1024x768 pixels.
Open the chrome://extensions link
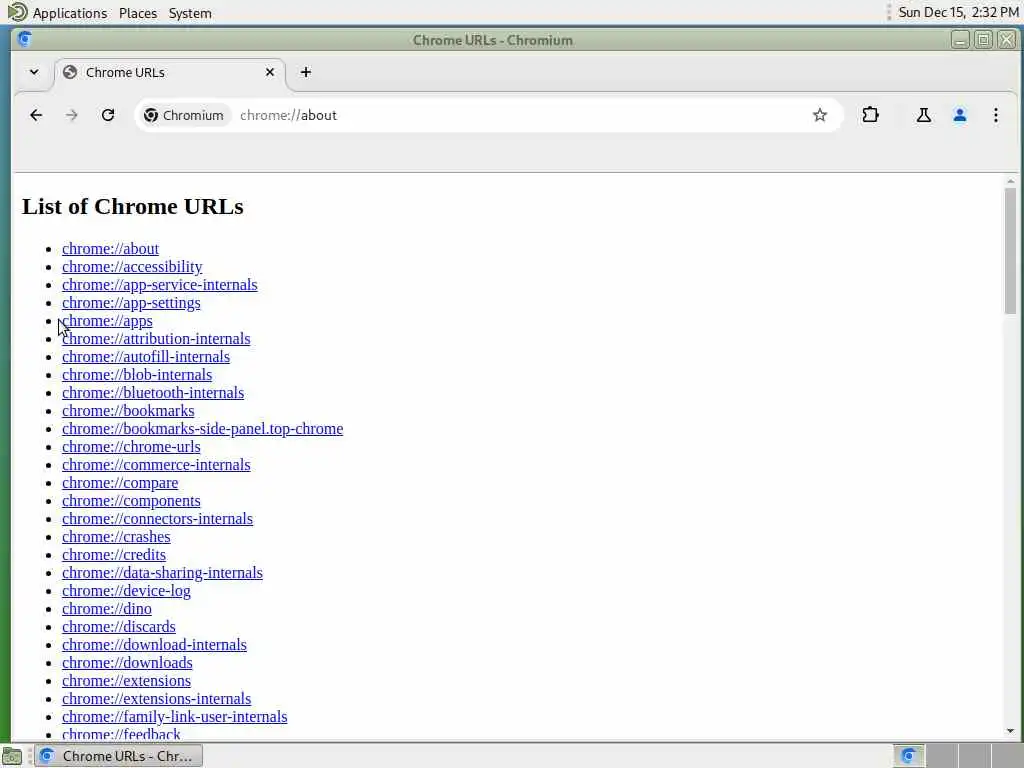click(126, 680)
